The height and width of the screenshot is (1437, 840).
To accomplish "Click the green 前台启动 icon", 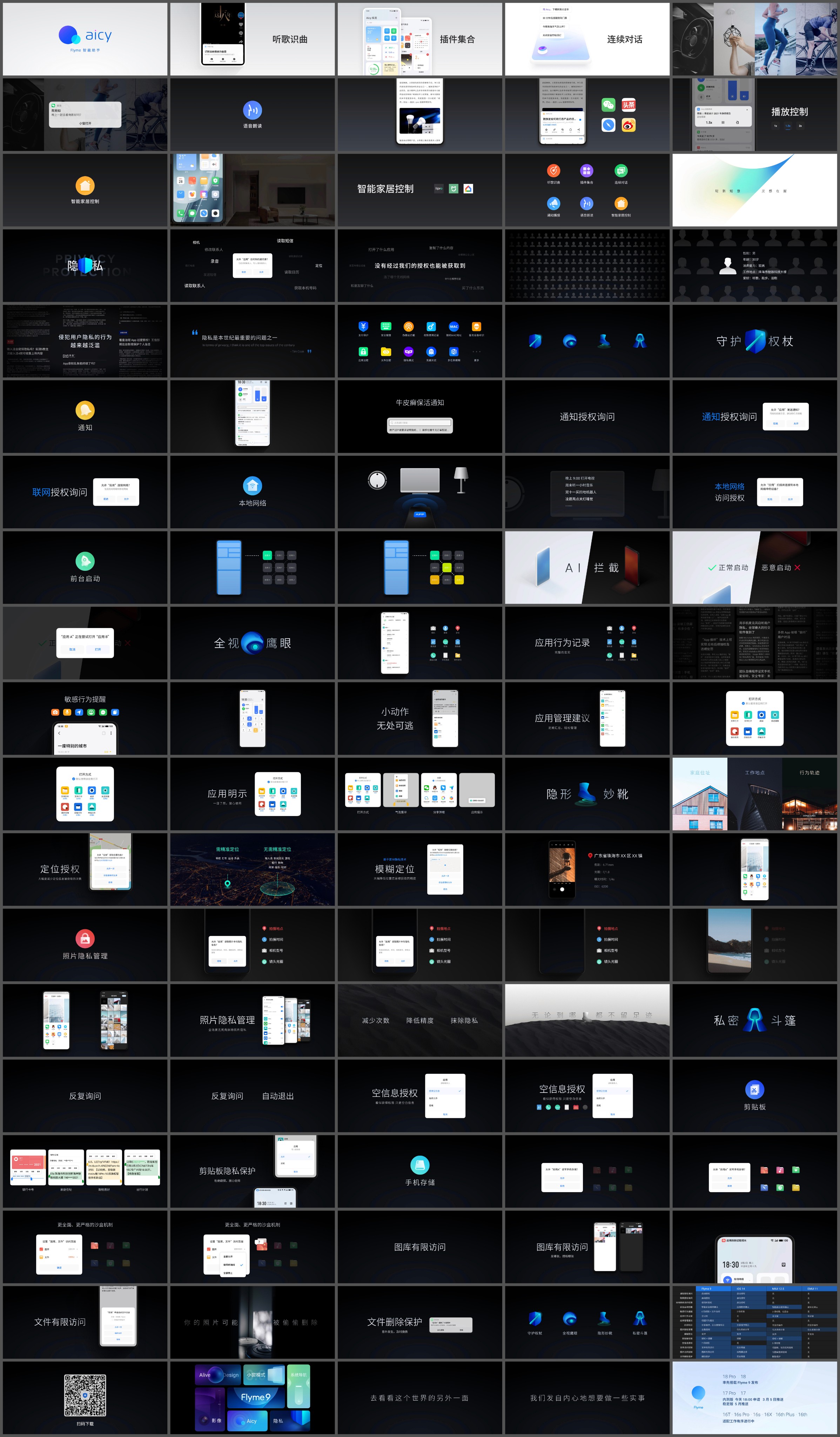I will tap(85, 561).
